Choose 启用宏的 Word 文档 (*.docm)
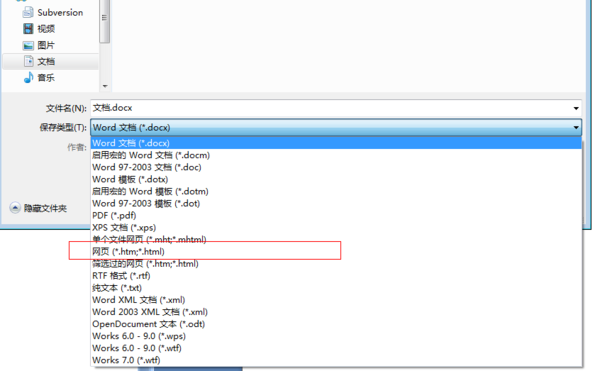The height and width of the screenshot is (371, 600). pyautogui.click(x=336, y=155)
